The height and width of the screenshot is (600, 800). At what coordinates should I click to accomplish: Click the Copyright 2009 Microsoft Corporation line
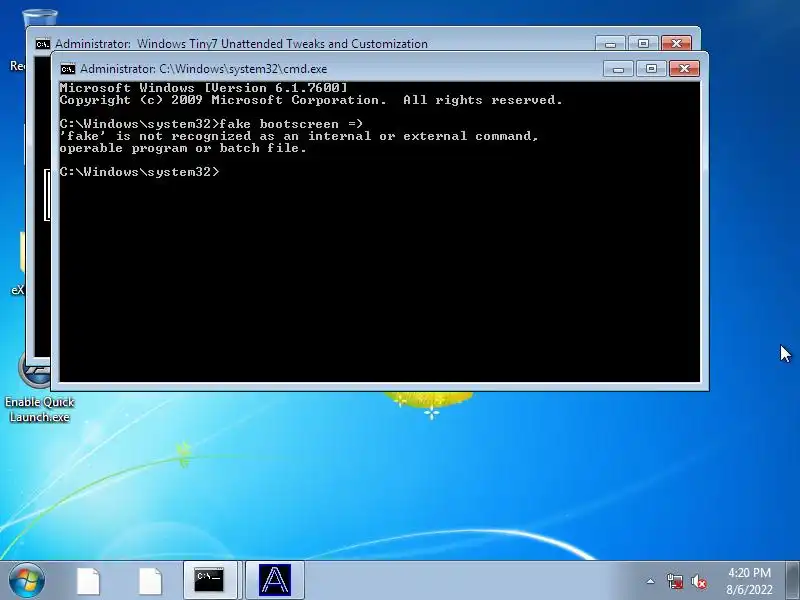311,100
